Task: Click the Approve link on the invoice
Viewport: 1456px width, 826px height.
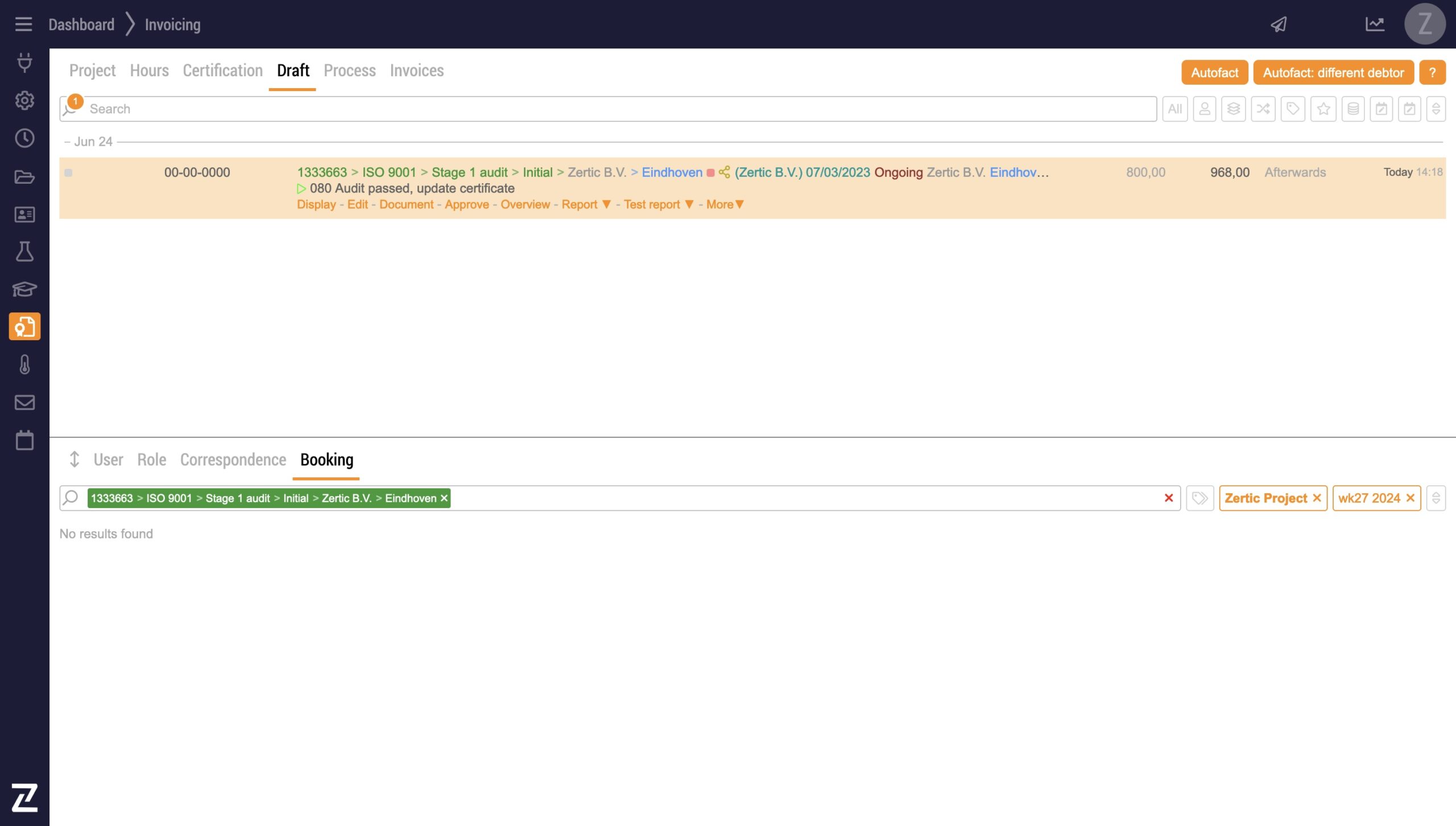Action: pos(466,204)
